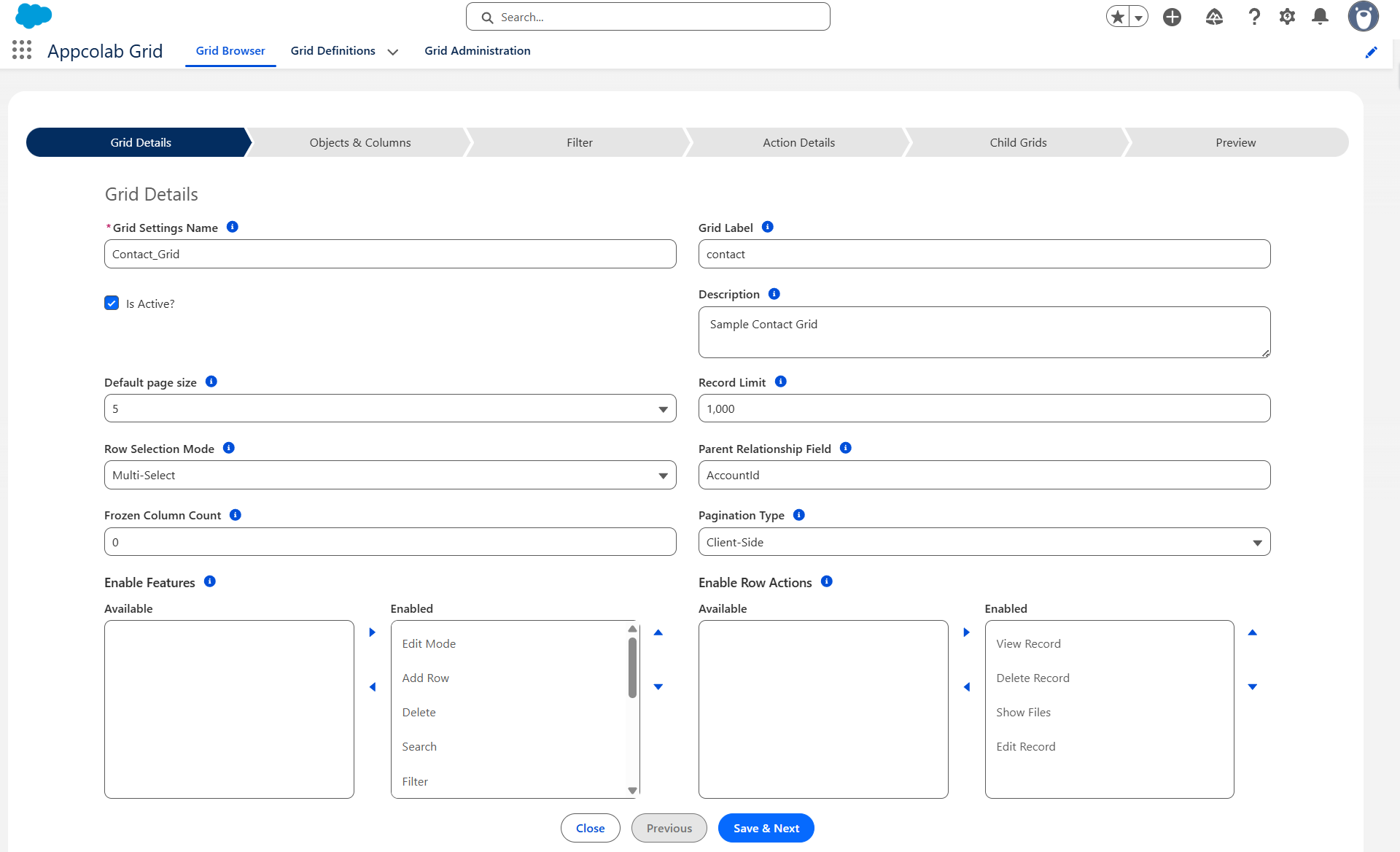
Task: Move enabled row action up
Action: click(1253, 632)
